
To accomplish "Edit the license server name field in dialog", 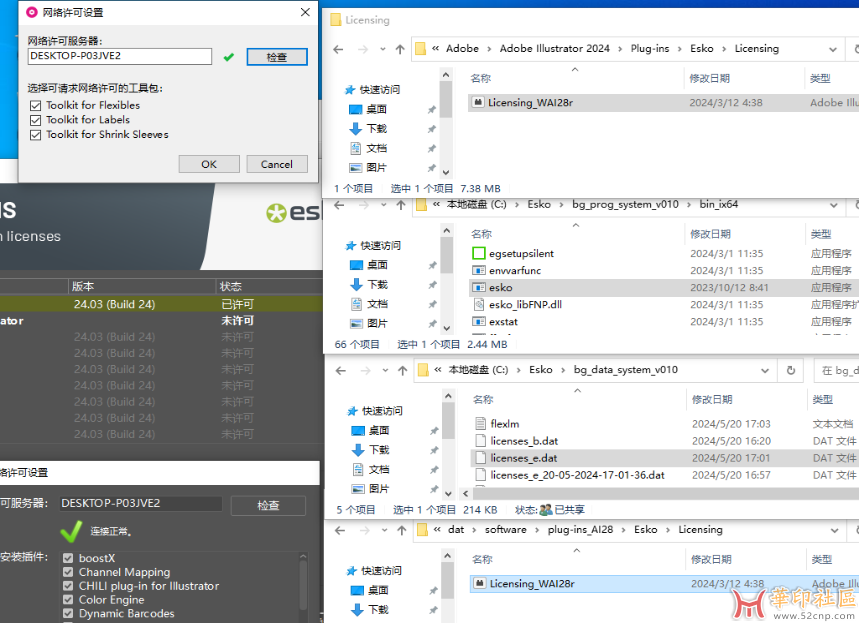I will click(119, 56).
